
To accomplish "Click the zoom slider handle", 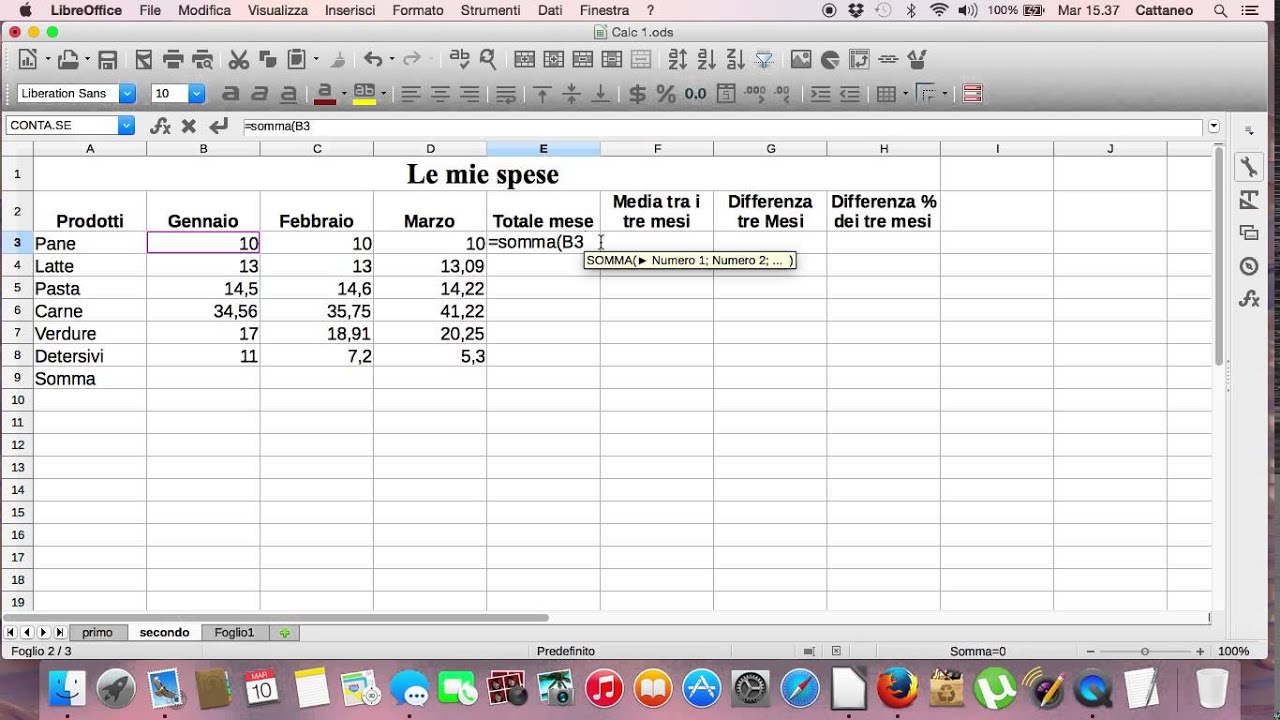I will tap(1145, 651).
